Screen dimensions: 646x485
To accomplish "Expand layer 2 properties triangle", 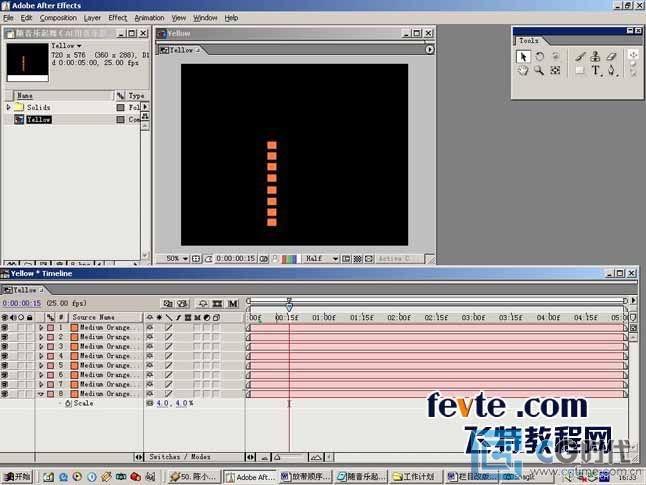I will coord(41,337).
